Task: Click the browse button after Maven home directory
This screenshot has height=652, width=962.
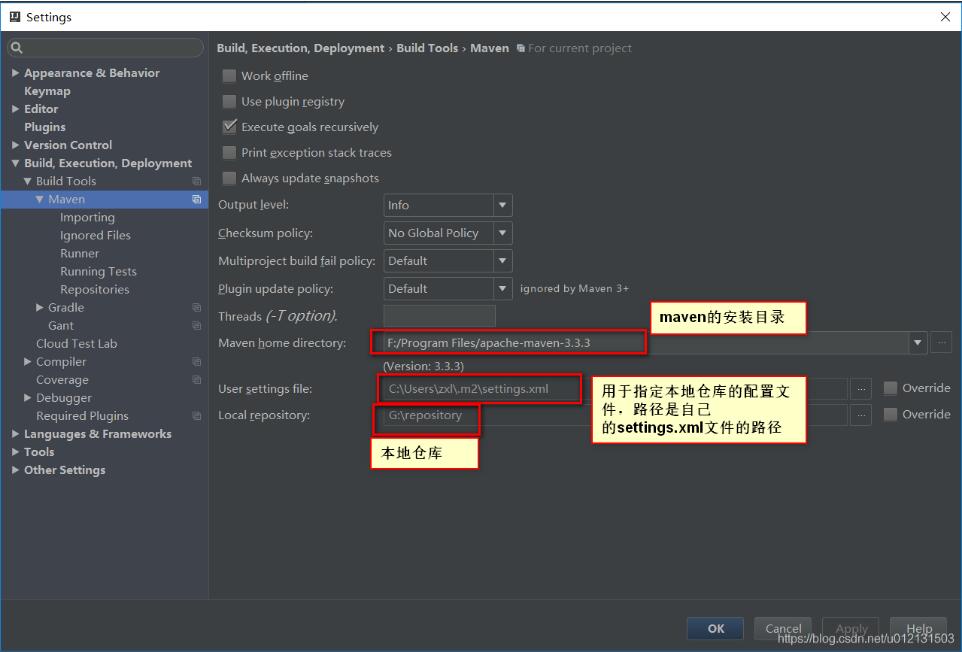Action: (940, 342)
